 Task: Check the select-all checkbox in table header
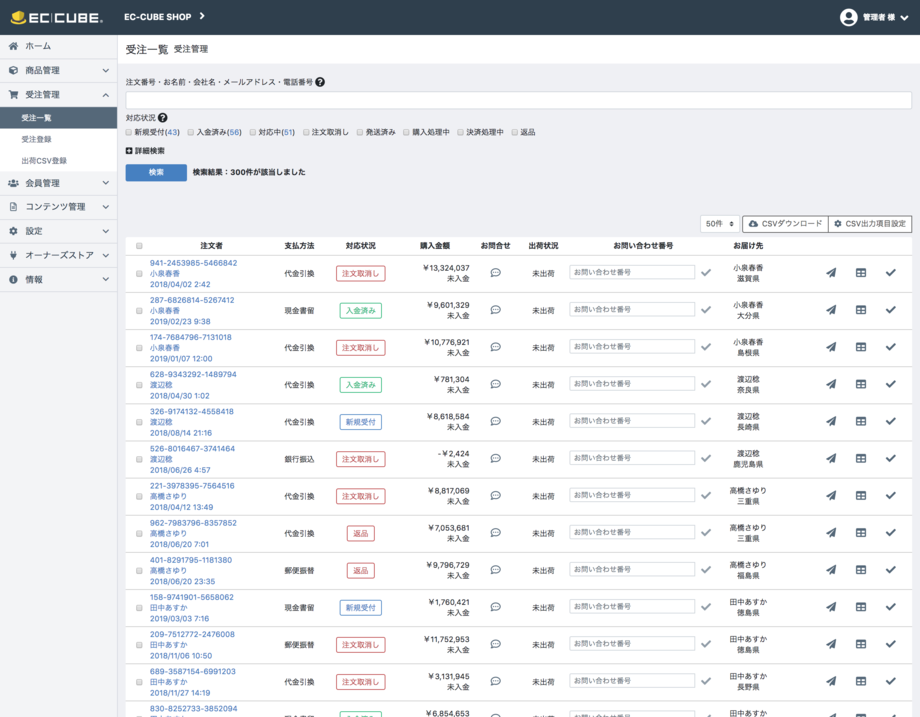139,246
